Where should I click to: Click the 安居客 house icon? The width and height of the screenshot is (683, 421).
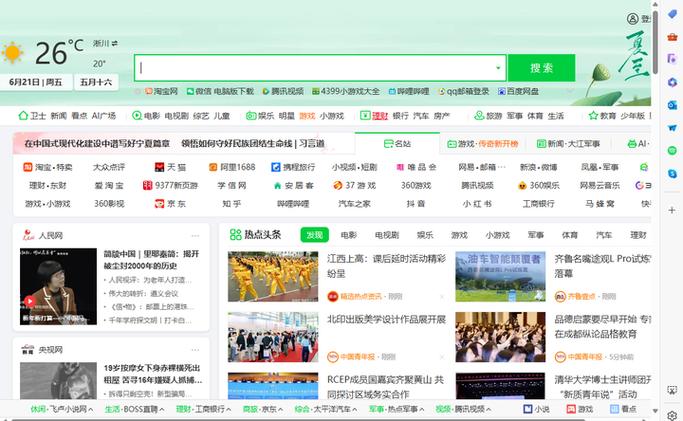click(x=278, y=185)
